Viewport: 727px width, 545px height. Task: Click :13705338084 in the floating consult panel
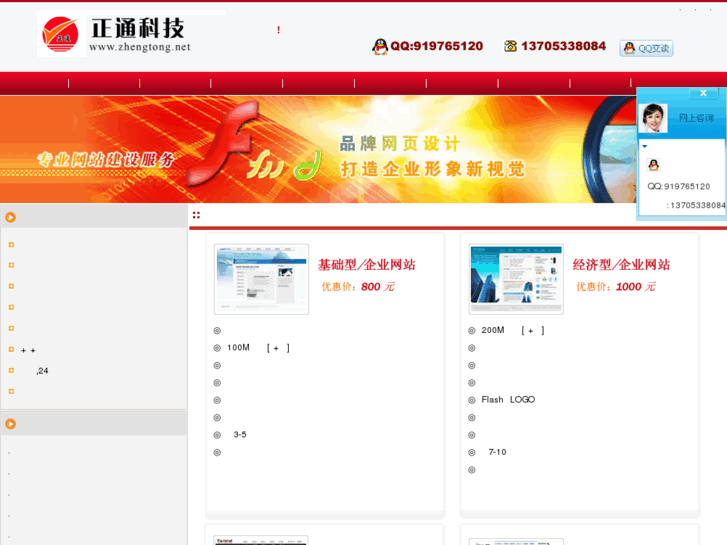pos(696,205)
